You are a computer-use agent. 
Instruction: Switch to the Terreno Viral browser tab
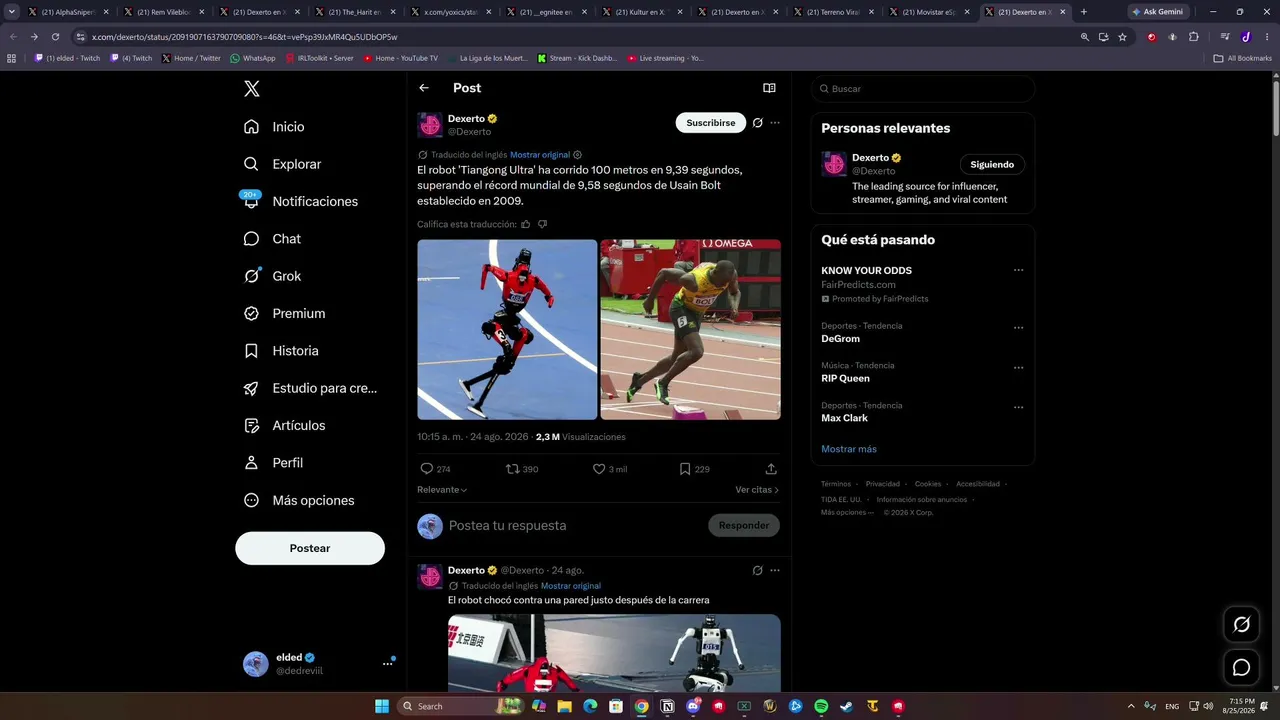coord(836,12)
